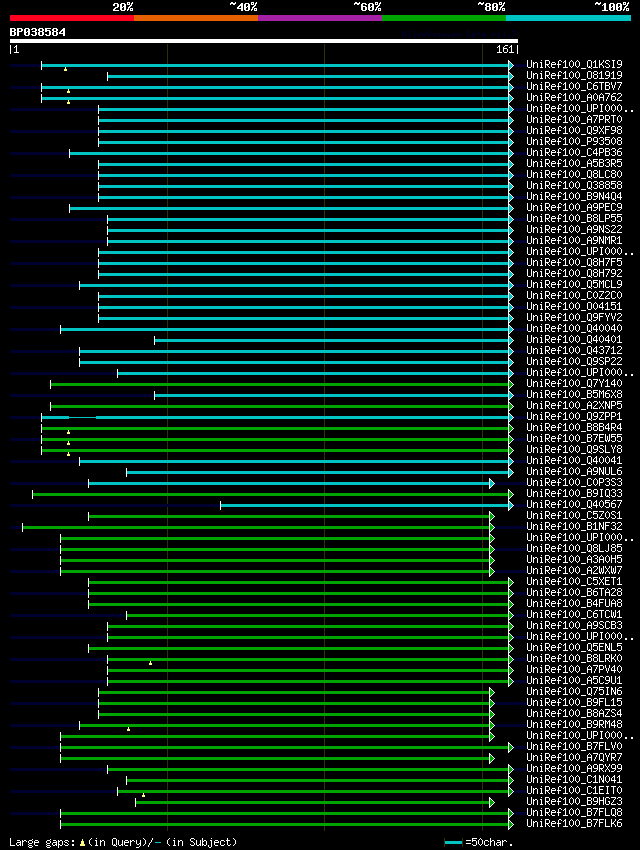Click the UniRef100_Q75IN6 label

574,692
